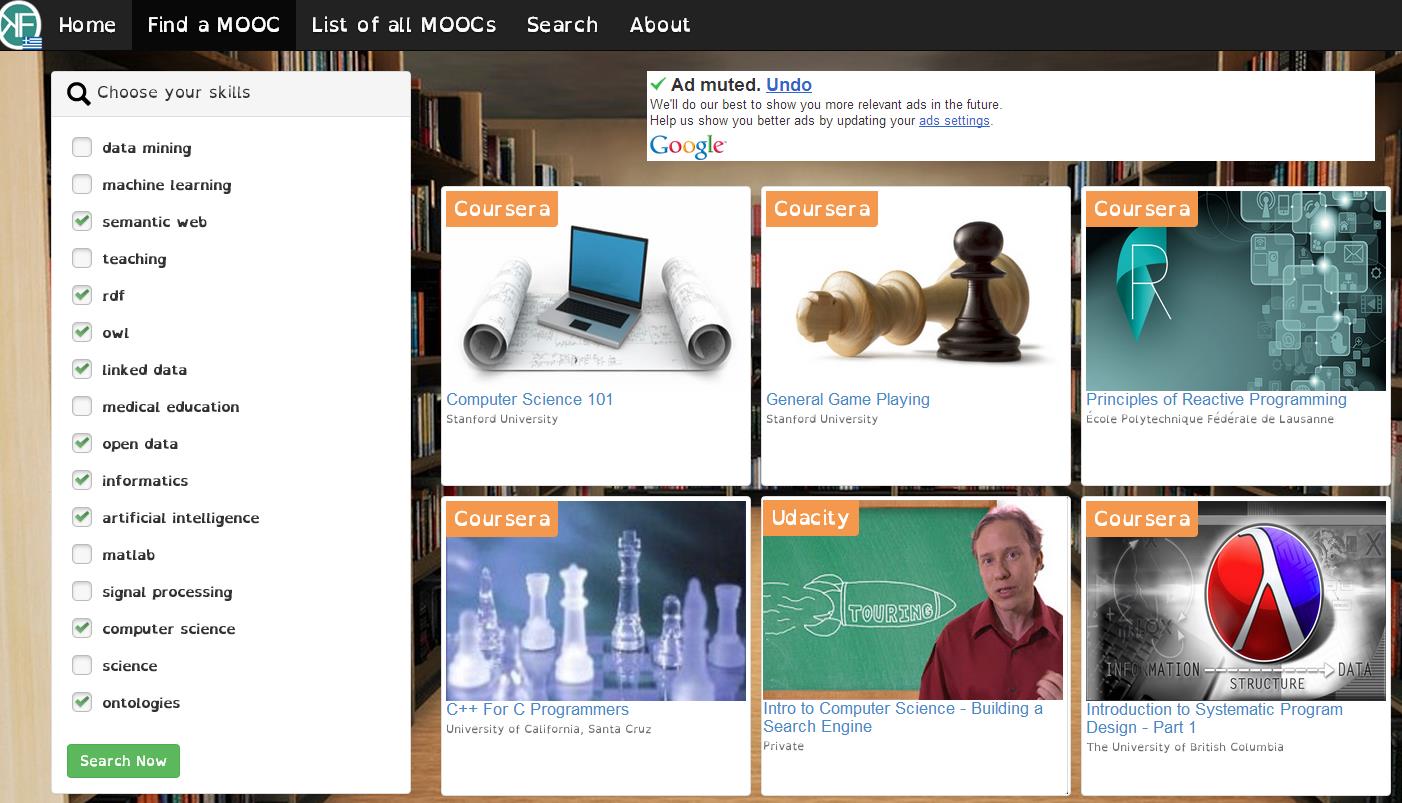Image resolution: width=1402 pixels, height=803 pixels.
Task: Enable machine learning checkbox
Action: click(82, 184)
